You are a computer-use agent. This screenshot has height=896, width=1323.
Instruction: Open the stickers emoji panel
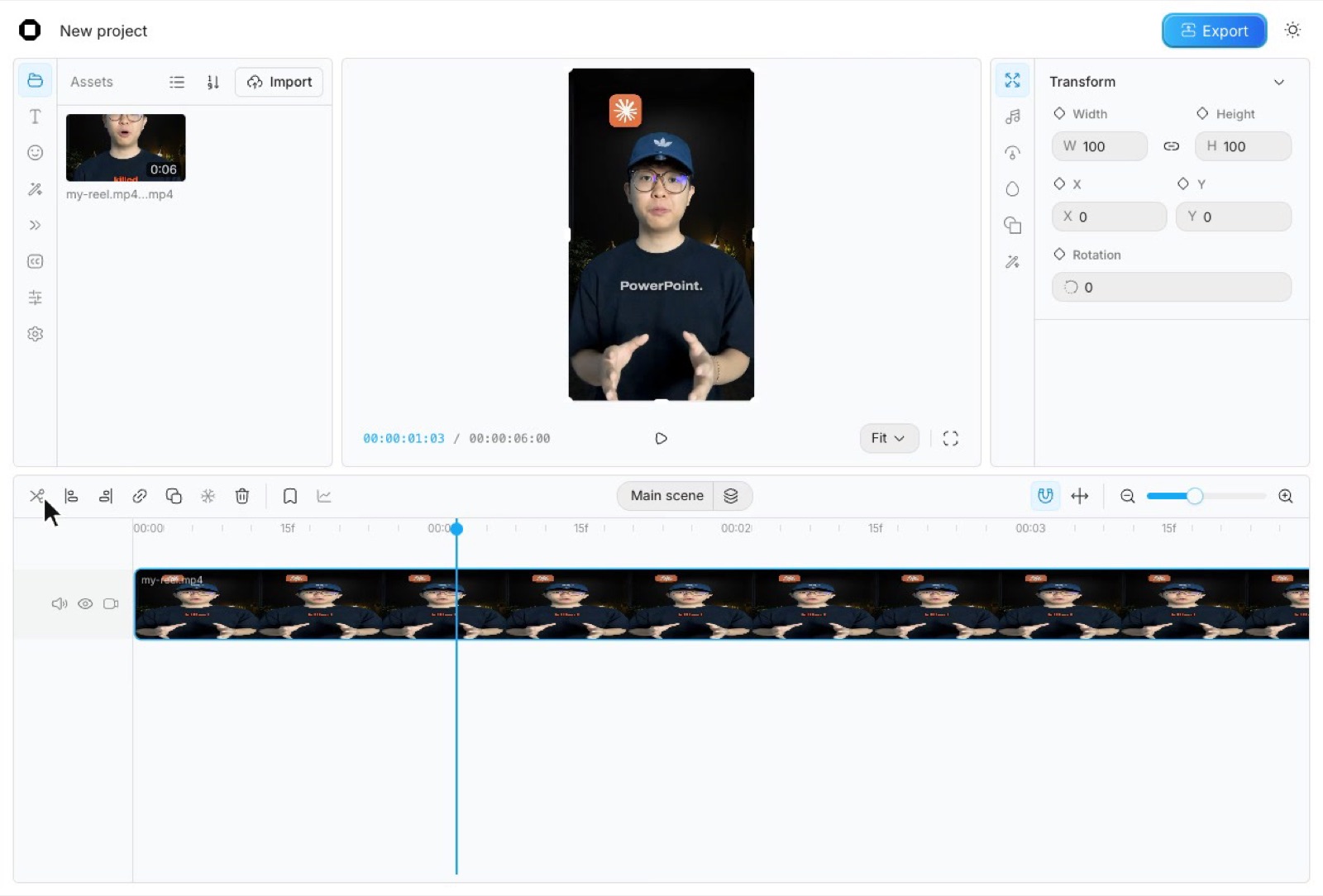point(35,152)
